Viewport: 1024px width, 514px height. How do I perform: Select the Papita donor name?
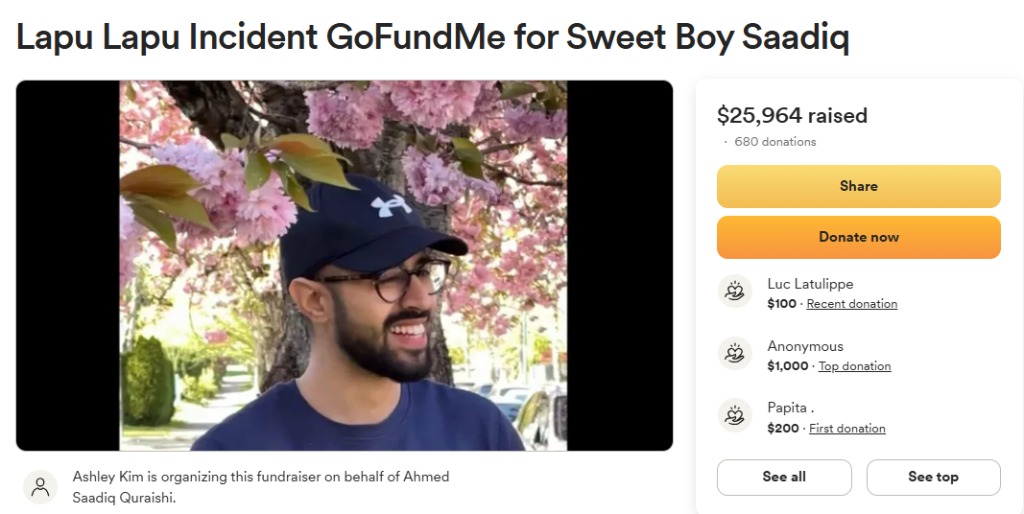[790, 408]
